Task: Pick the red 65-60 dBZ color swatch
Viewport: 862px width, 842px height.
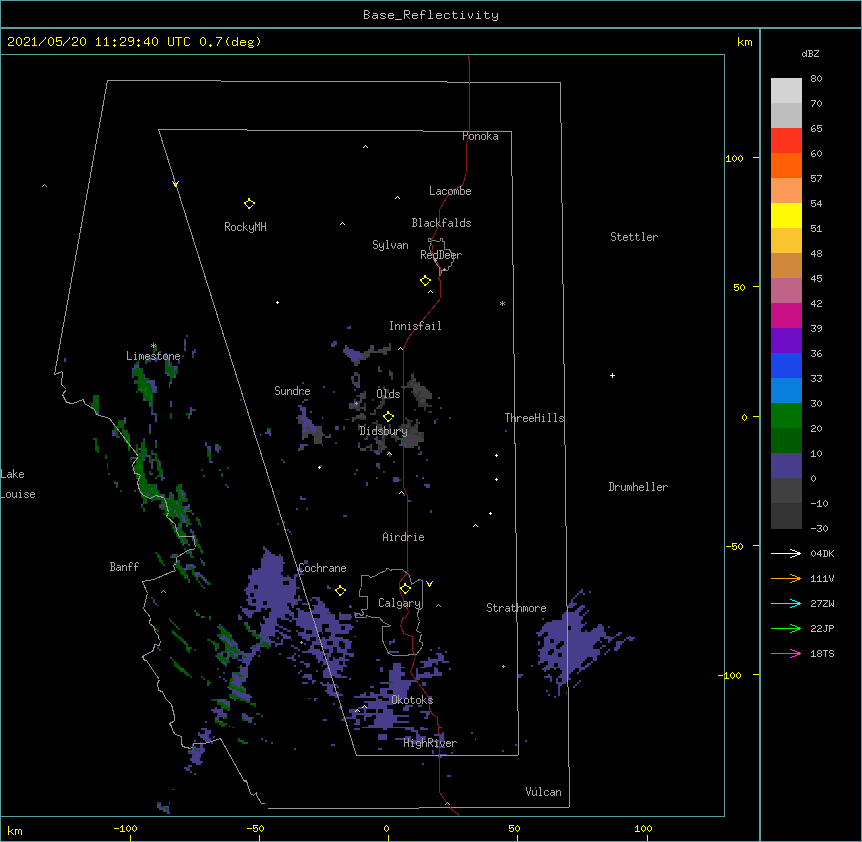Action: [x=786, y=141]
